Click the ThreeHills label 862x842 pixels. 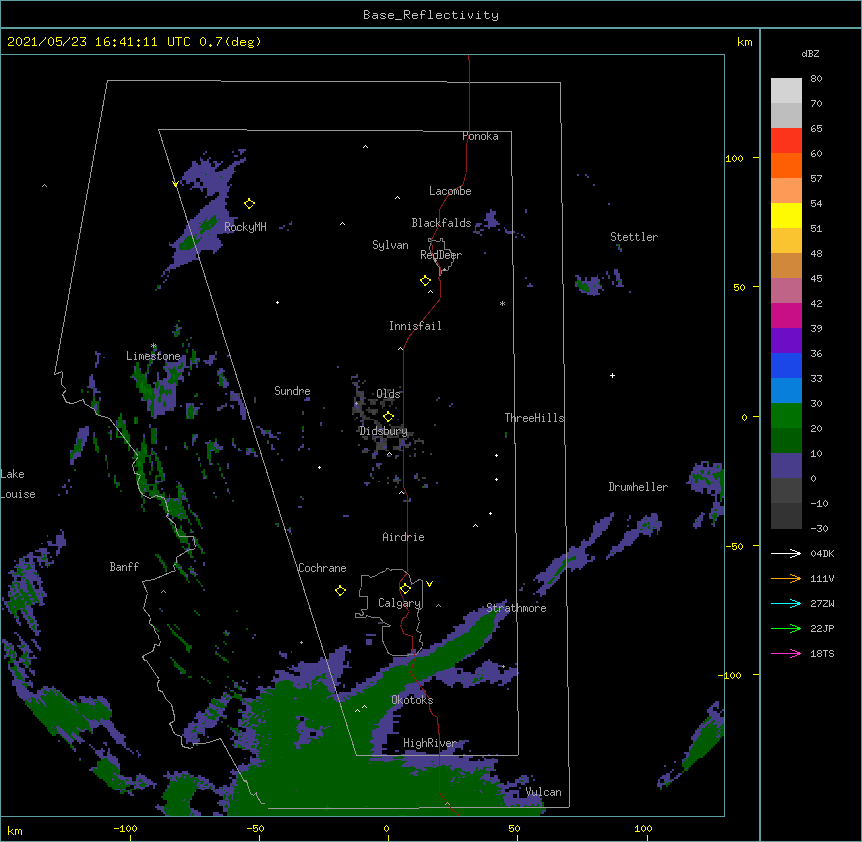point(534,418)
